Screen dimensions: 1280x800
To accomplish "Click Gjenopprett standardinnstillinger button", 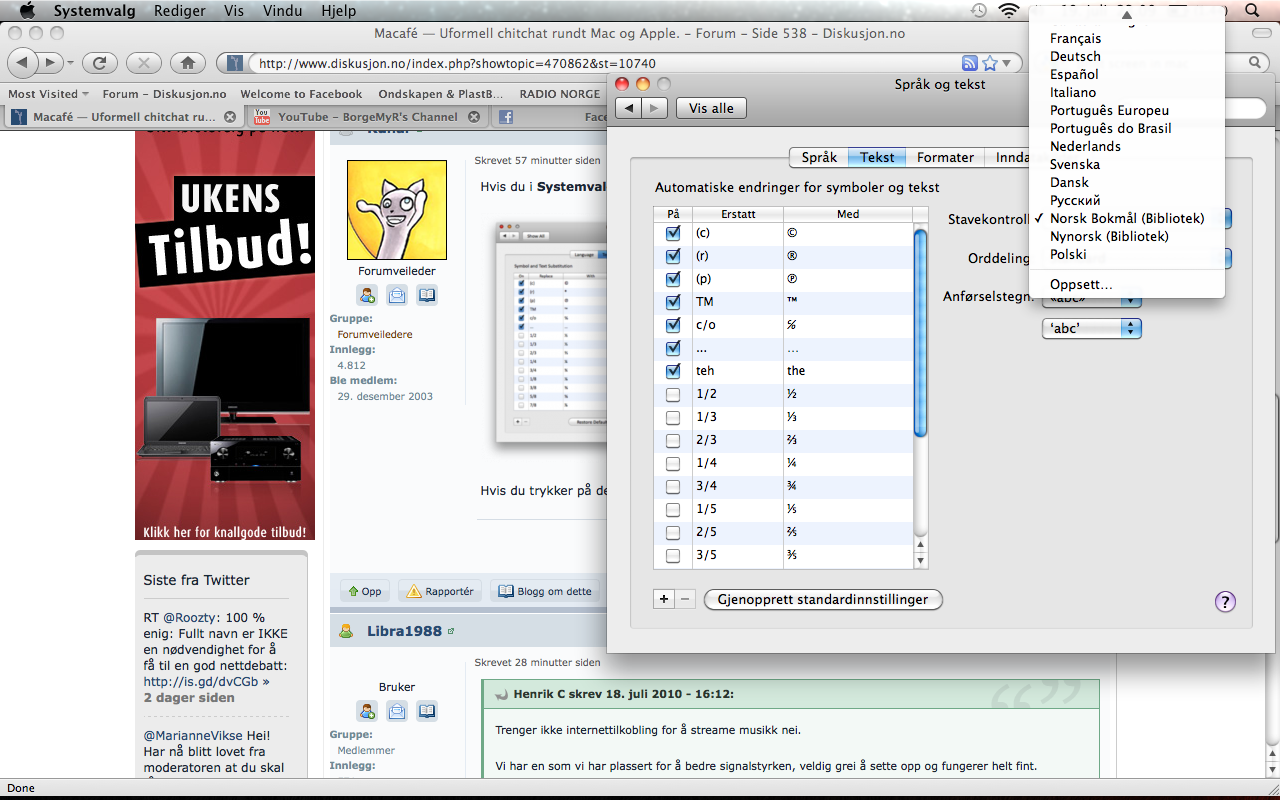I will pyautogui.click(x=823, y=599).
